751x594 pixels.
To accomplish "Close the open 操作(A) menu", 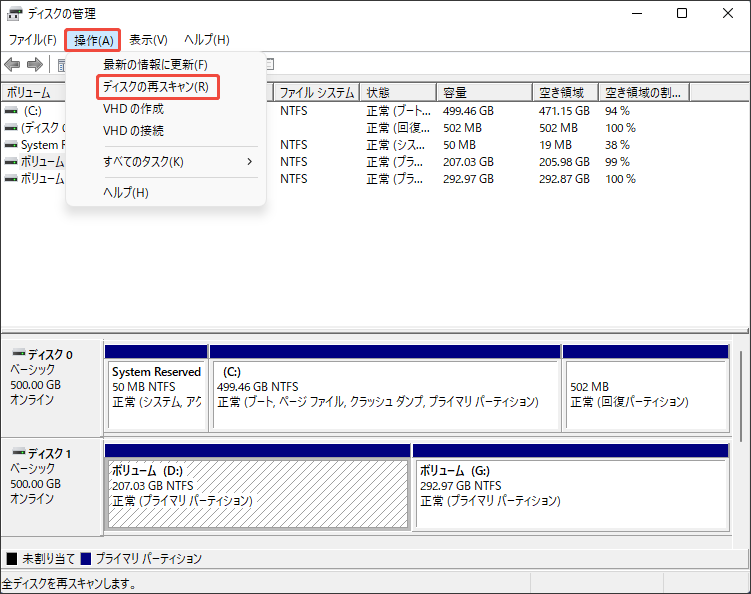I will coord(93,40).
